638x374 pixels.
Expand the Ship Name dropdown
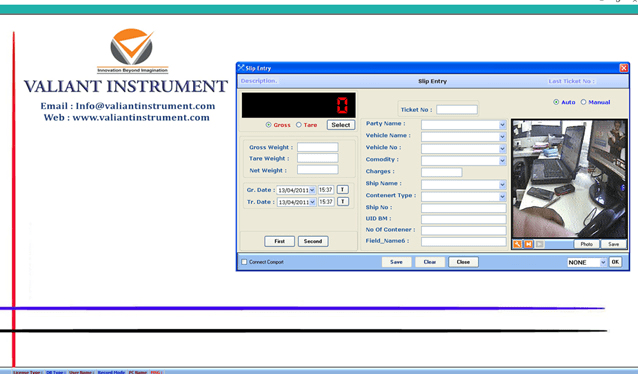tap(503, 185)
